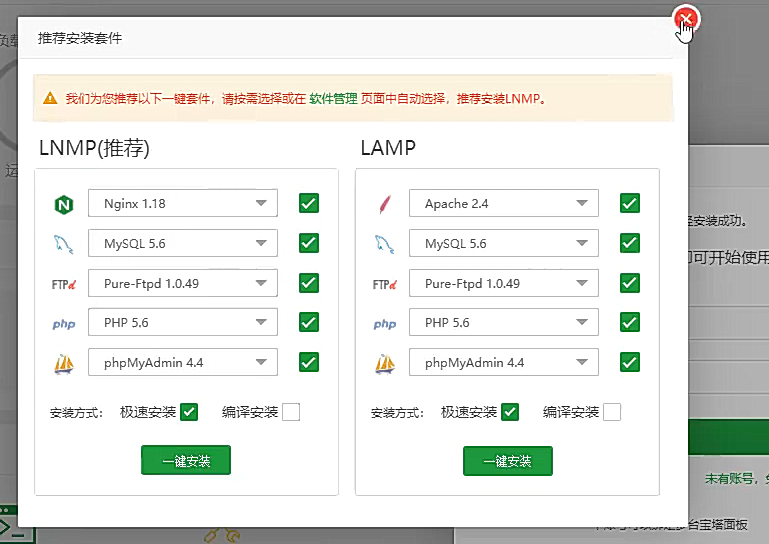Uncheck PHP 5.6 in LNMP
The height and width of the screenshot is (544, 769).
pyautogui.click(x=309, y=322)
